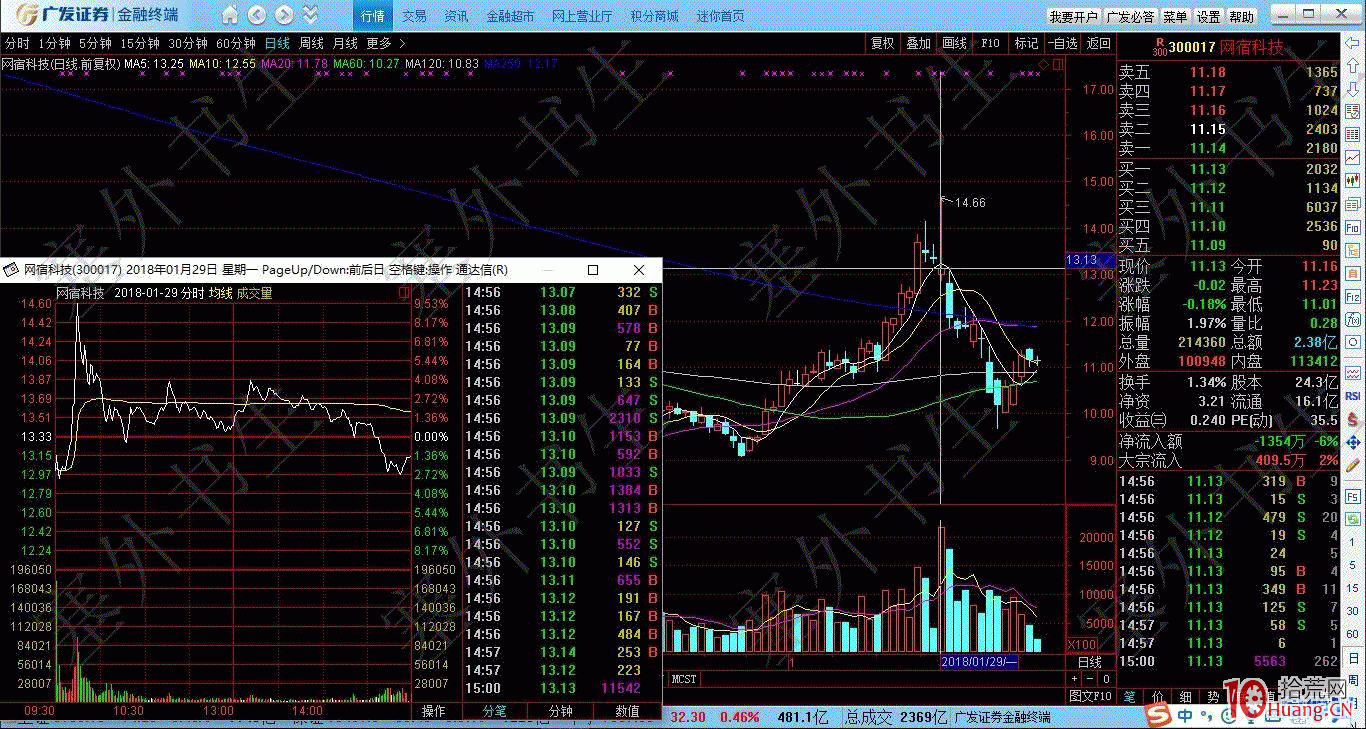Select the 1分钟 period
Viewport: 1366px width, 729px height.
coord(54,43)
